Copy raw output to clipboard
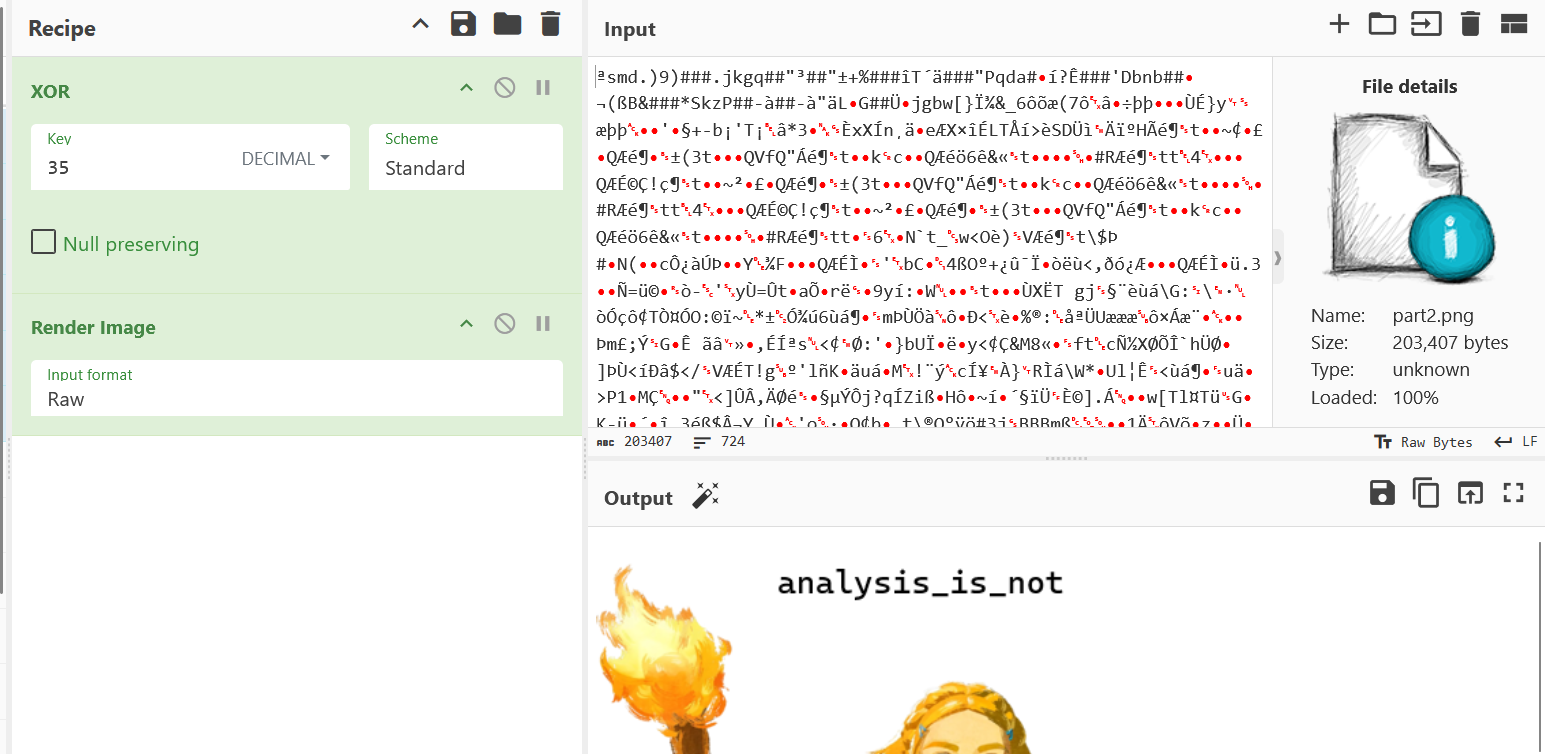Screen dimensions: 1545x754 point(1426,492)
